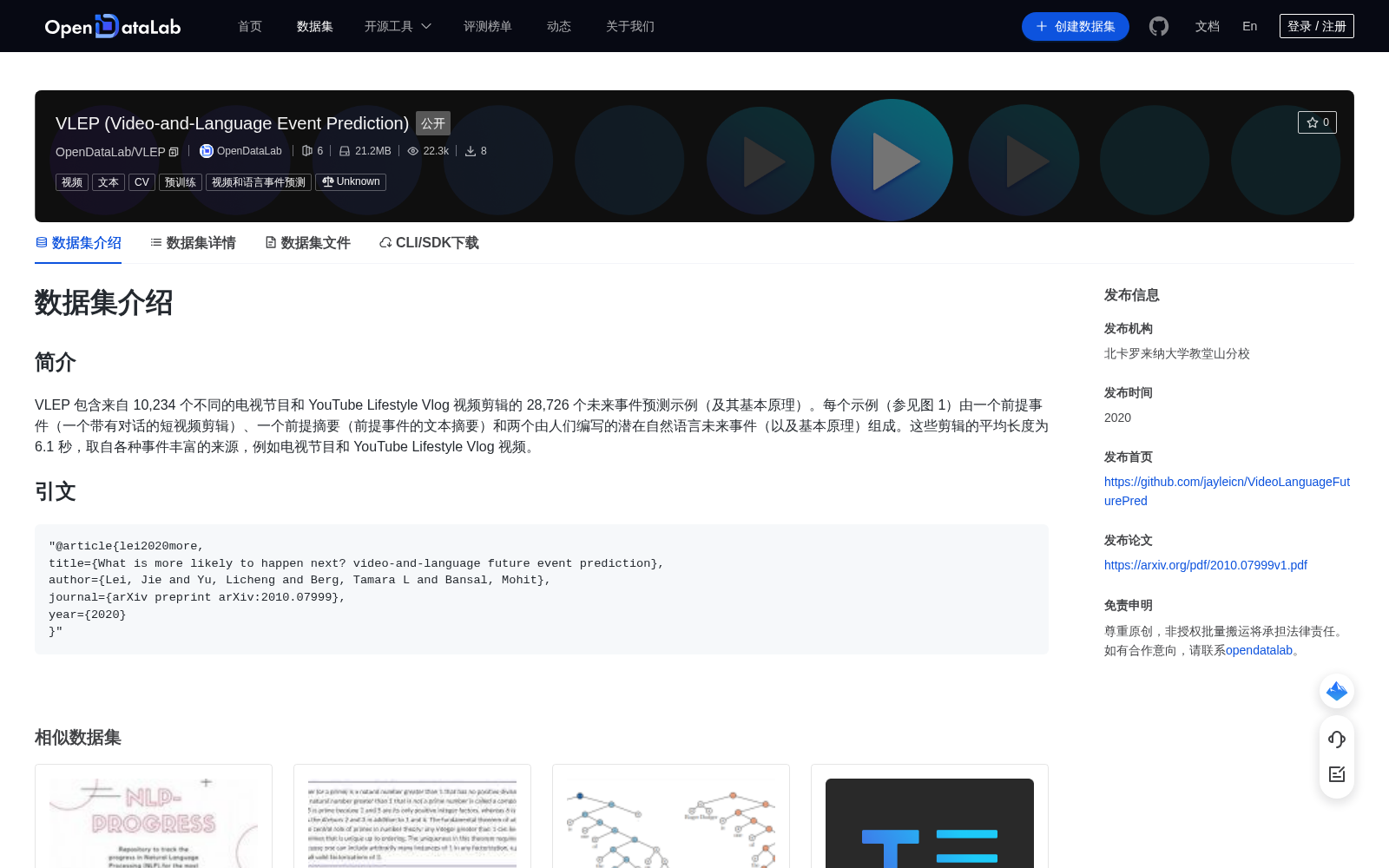Open the customer support headset icon
This screenshot has height=868, width=1389.
point(1337,740)
